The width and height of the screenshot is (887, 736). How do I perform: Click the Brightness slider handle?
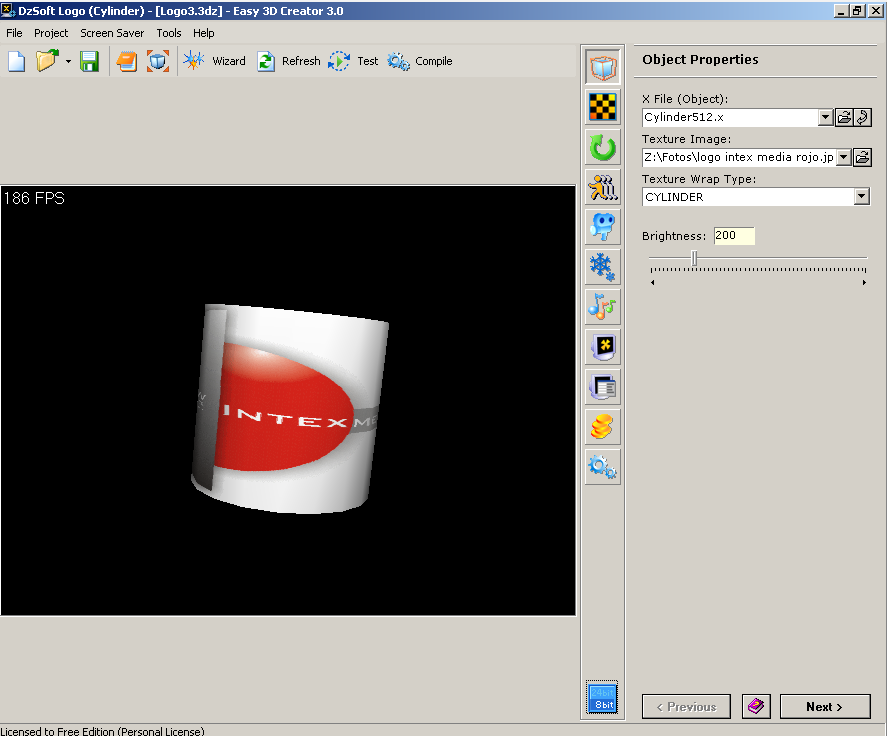click(694, 259)
